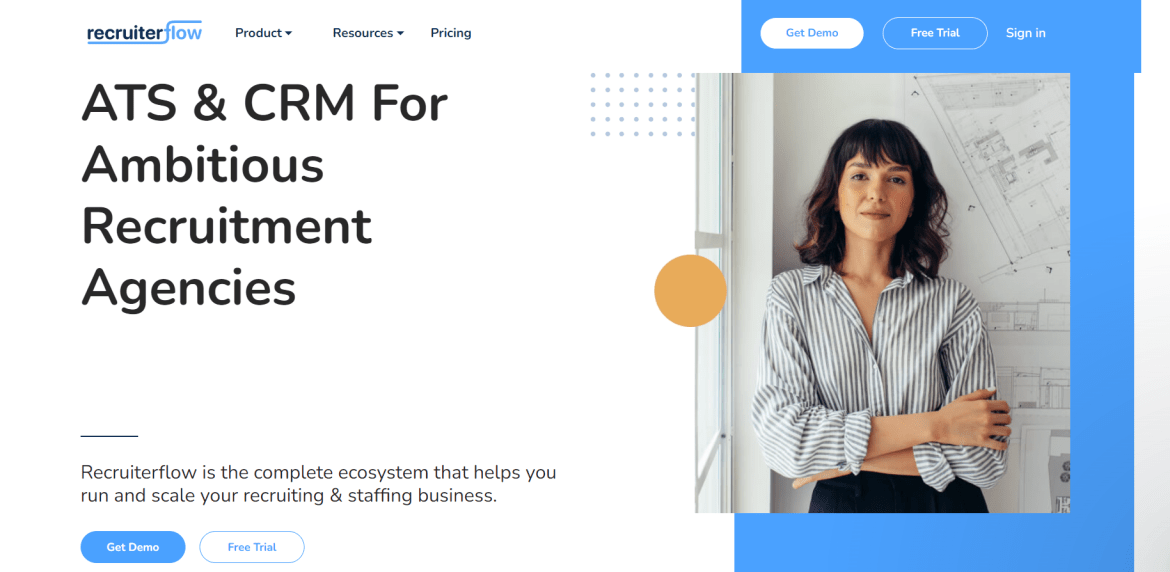This screenshot has height=572, width=1170.
Task: Click the 'ATS & CRM For' headline line
Action: pyautogui.click(x=265, y=104)
